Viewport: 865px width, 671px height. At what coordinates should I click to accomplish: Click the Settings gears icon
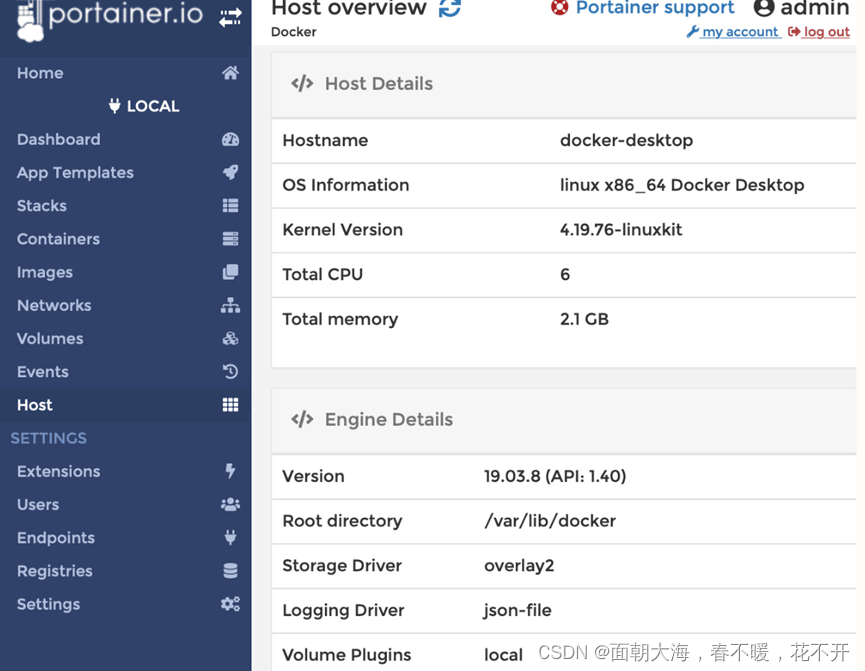[230, 604]
